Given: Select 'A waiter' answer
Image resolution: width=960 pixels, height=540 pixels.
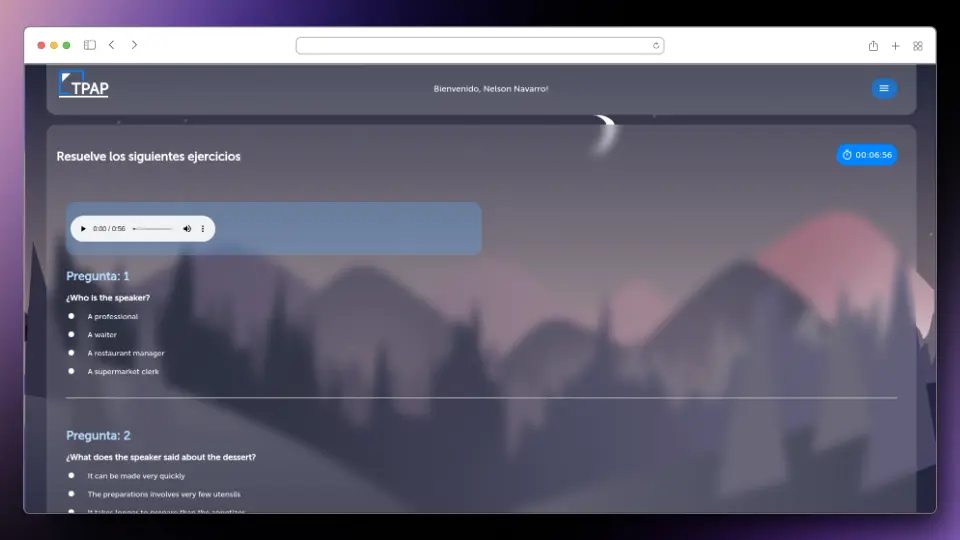Looking at the screenshot, I should click(71, 334).
